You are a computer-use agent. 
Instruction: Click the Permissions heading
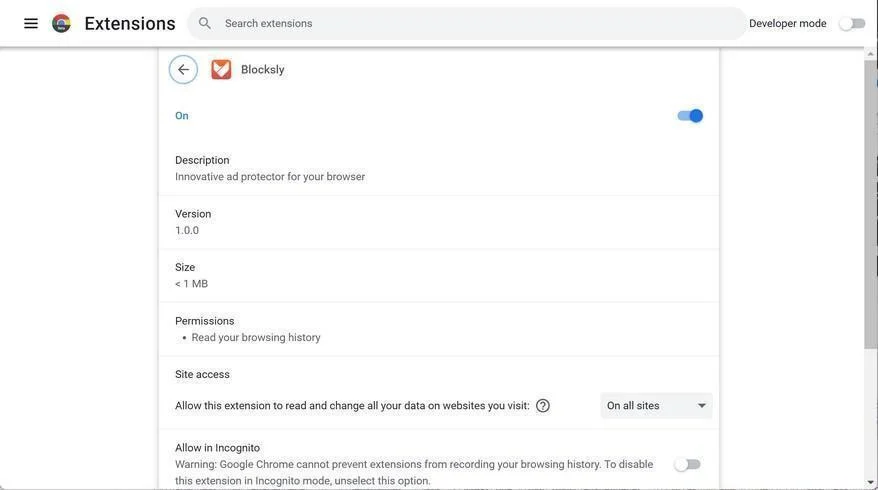click(x=204, y=321)
